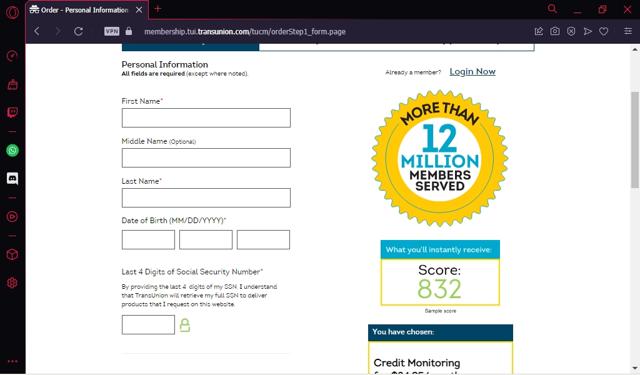
Task: Click the send/flow arrow icon
Action: tap(587, 31)
